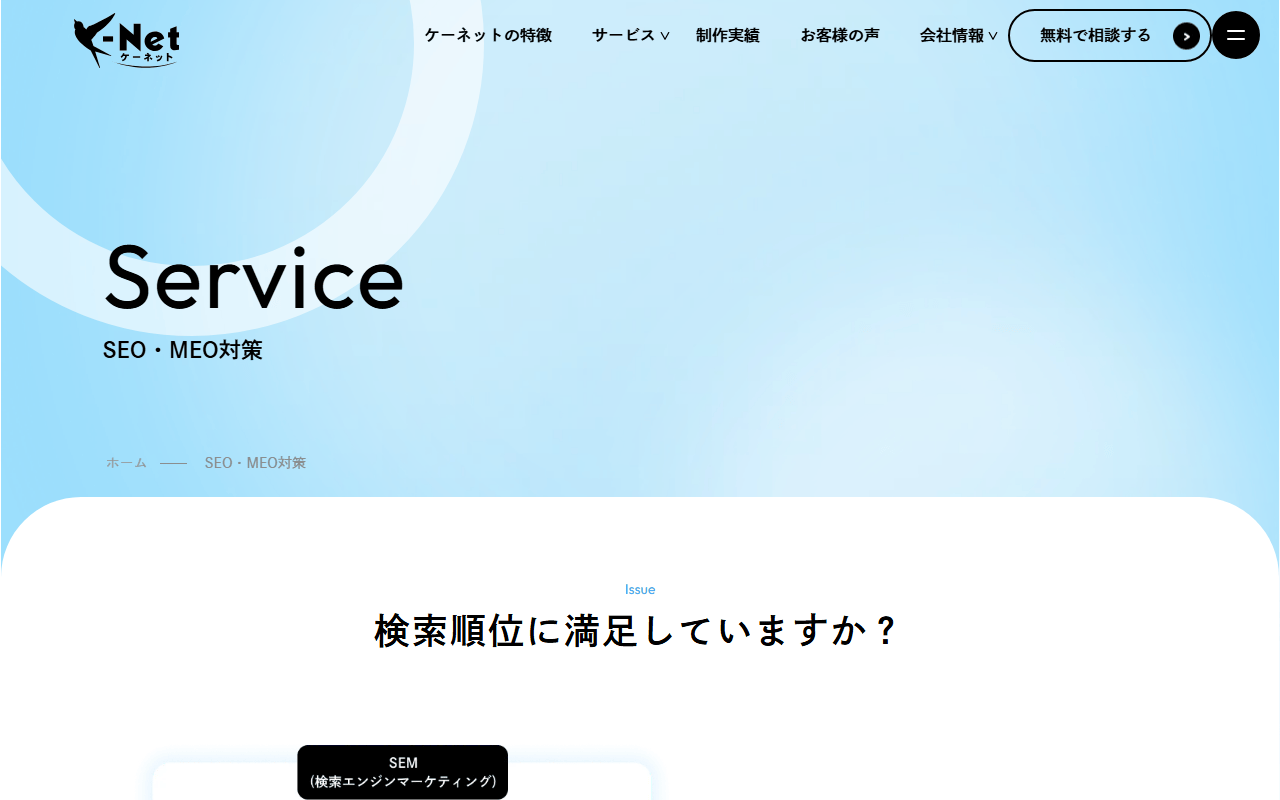Click the 無料で相談する button
The height and width of the screenshot is (800, 1280).
tap(1110, 35)
